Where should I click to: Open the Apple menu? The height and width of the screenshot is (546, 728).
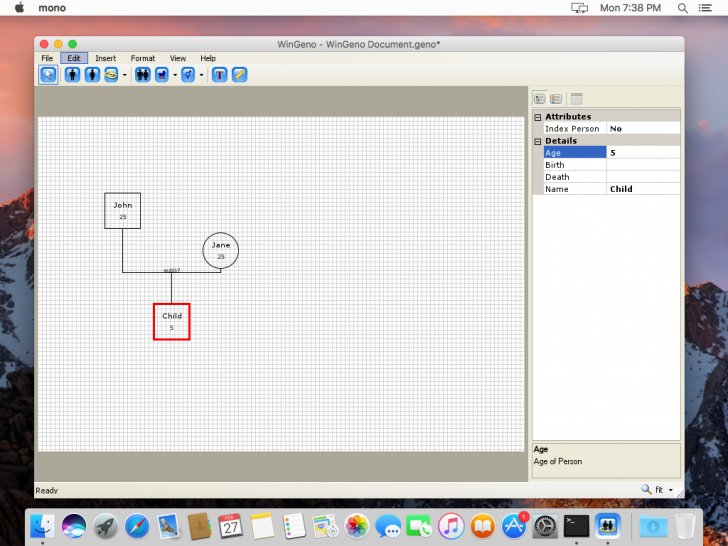20,7
